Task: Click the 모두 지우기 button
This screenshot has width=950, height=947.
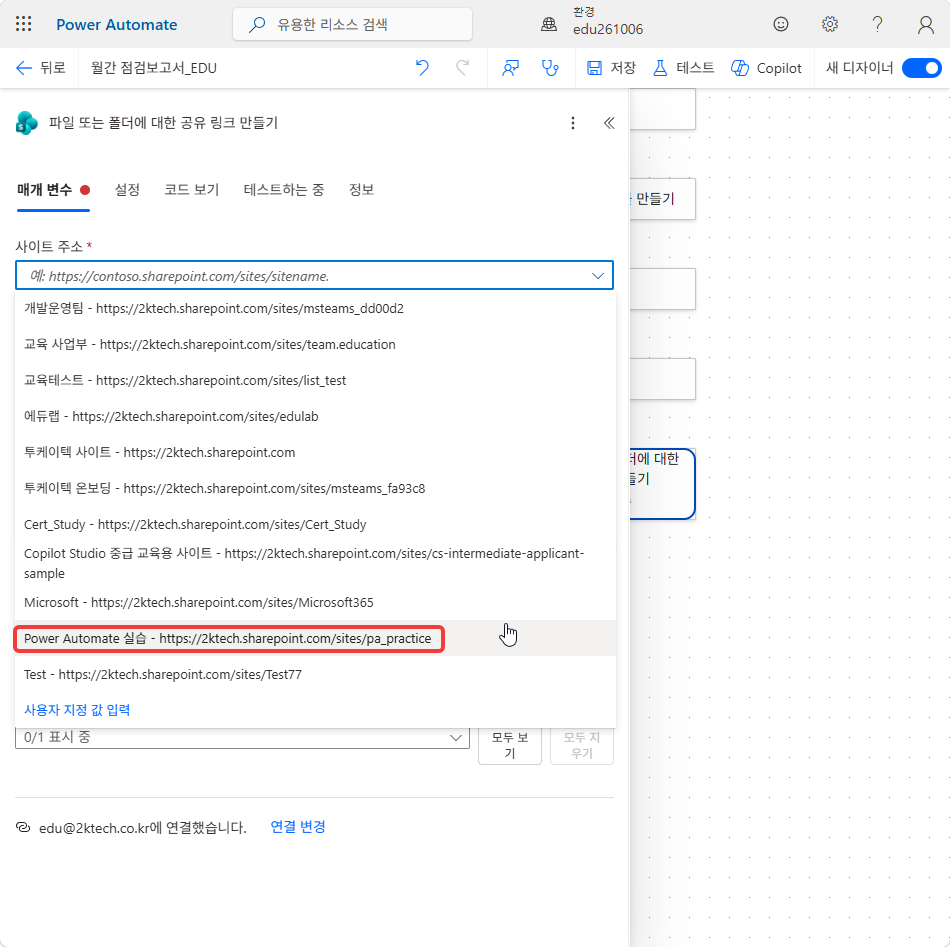Action: pyautogui.click(x=582, y=745)
